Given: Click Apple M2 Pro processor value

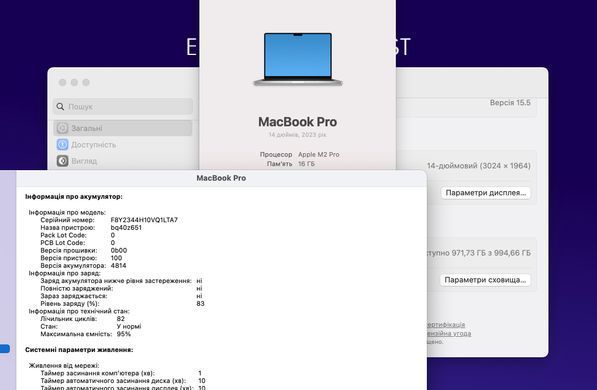Looking at the screenshot, I should pyautogui.click(x=319, y=154).
